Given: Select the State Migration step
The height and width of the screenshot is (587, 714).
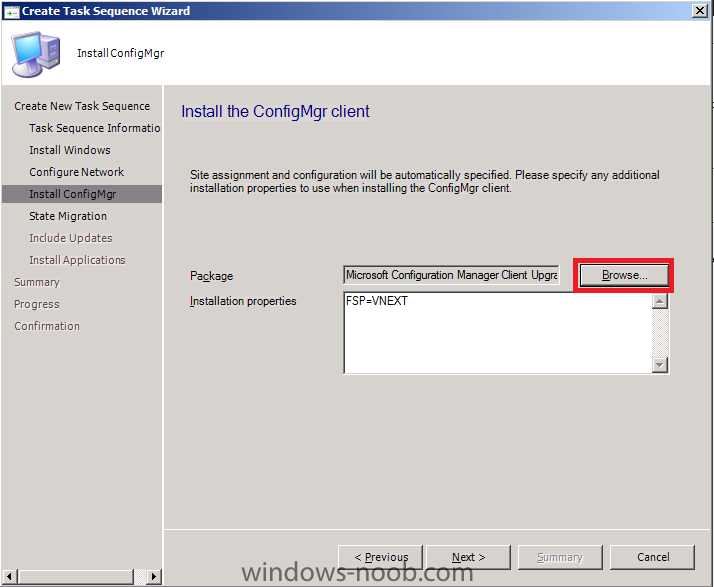Looking at the screenshot, I should point(68,216).
